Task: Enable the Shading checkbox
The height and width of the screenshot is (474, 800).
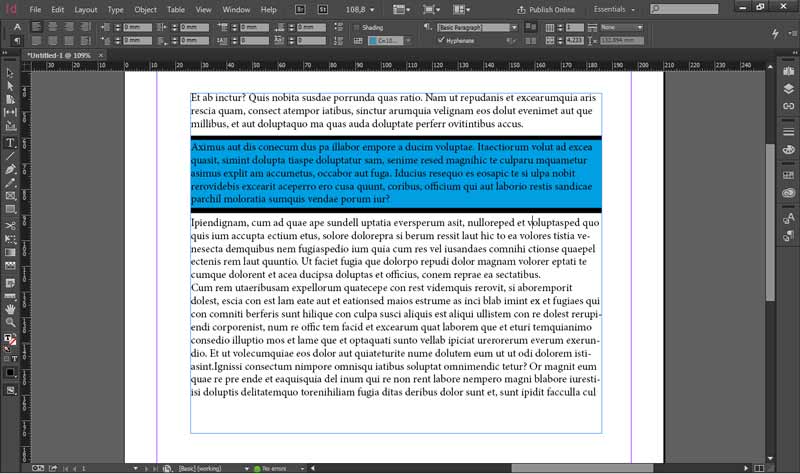Action: coord(357,28)
